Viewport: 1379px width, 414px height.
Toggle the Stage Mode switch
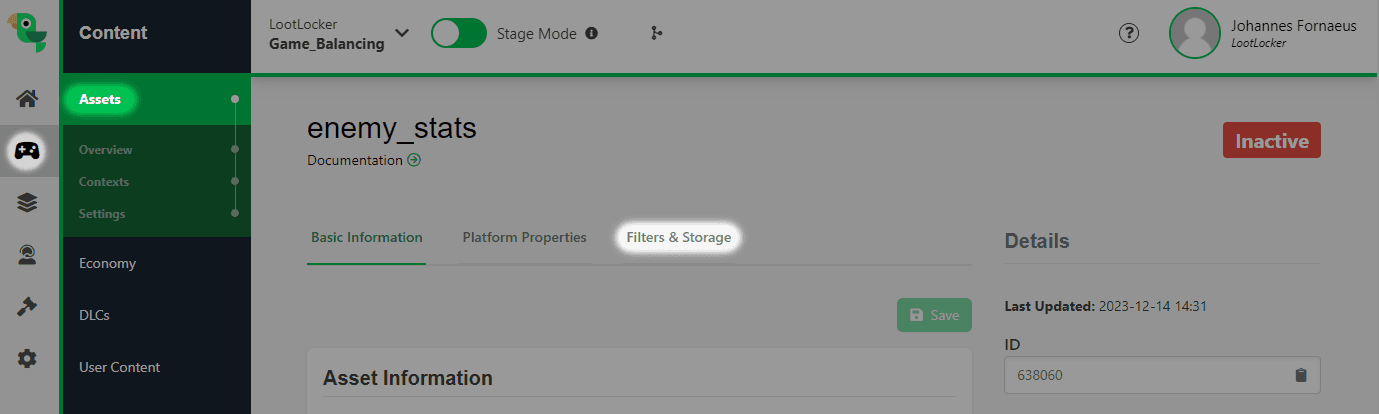pyautogui.click(x=459, y=33)
